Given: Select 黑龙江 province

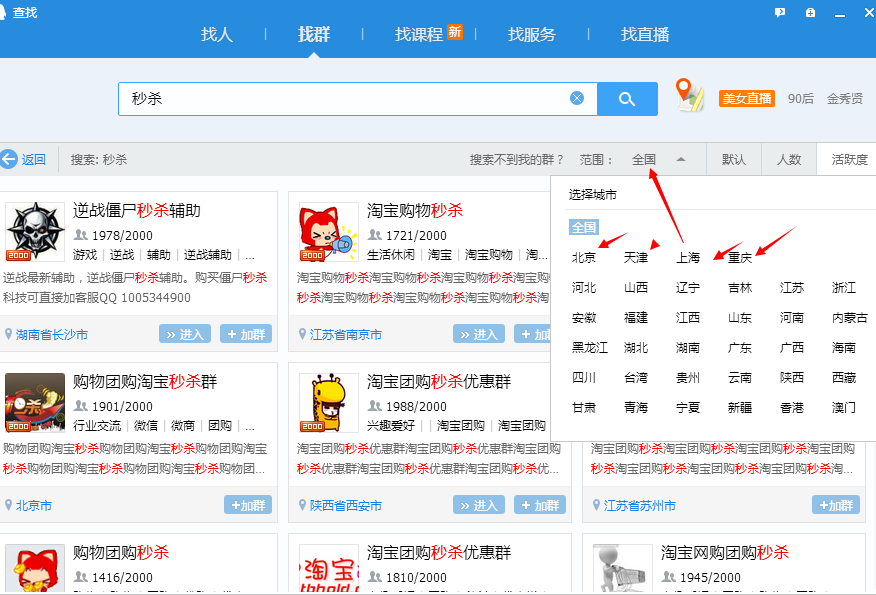Looking at the screenshot, I should click(589, 348).
